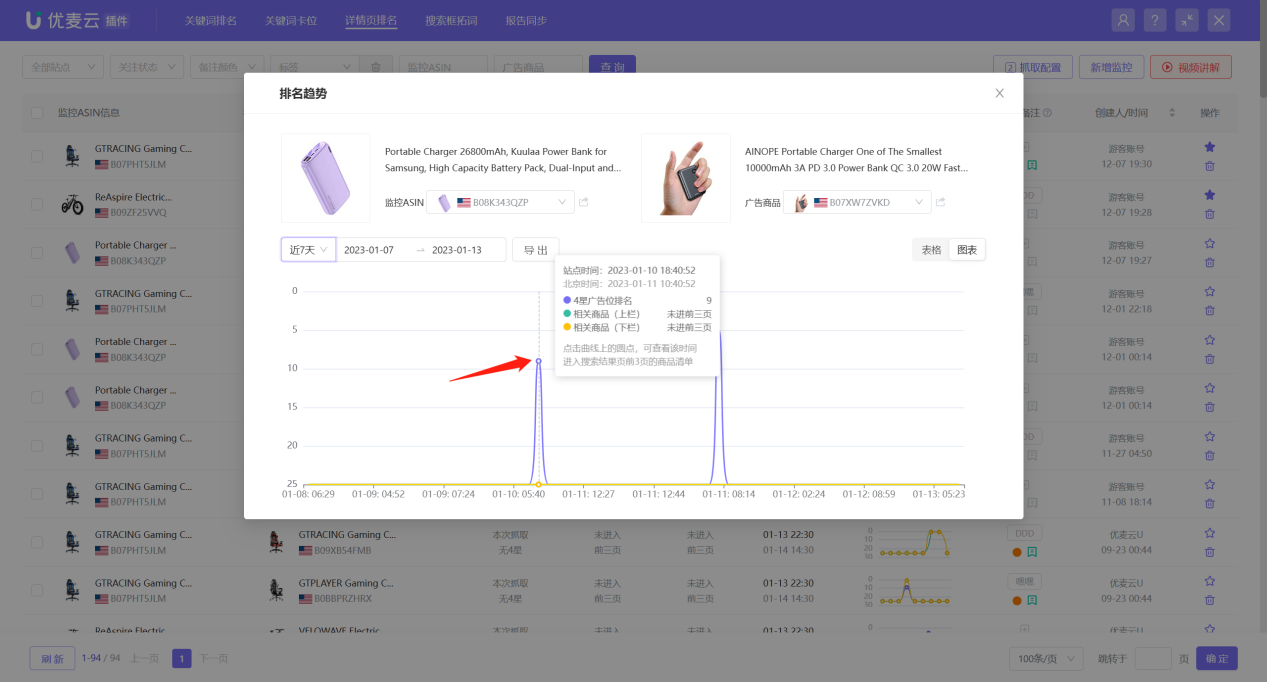This screenshot has height=682, width=1267.
Task: Expand the 监控ASIN B08K343QZP dropdown
Action: pos(500,202)
